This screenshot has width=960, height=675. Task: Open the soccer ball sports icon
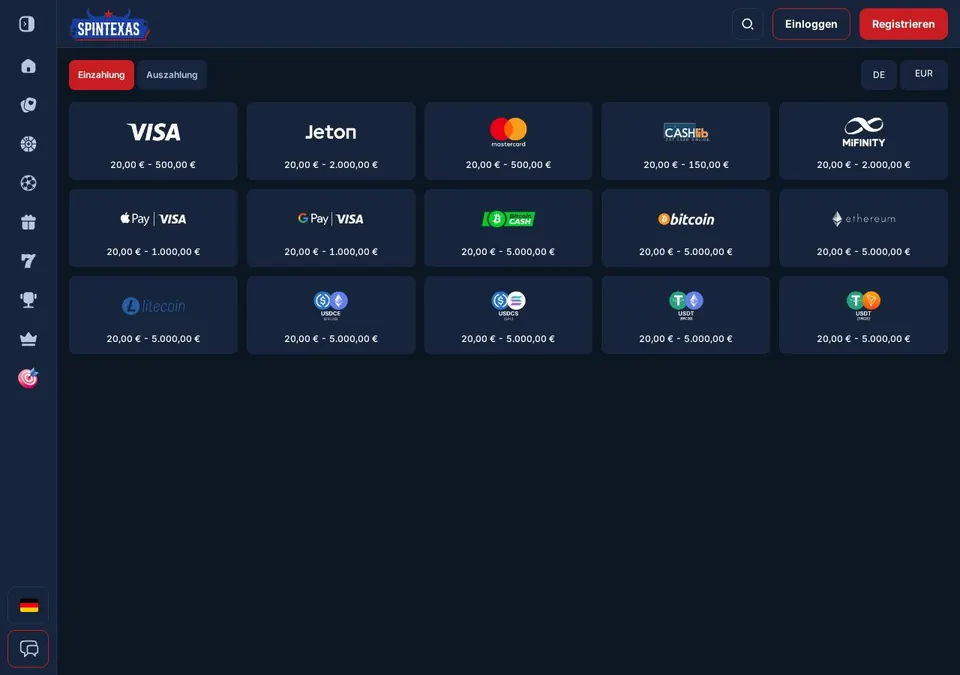[x=28, y=183]
